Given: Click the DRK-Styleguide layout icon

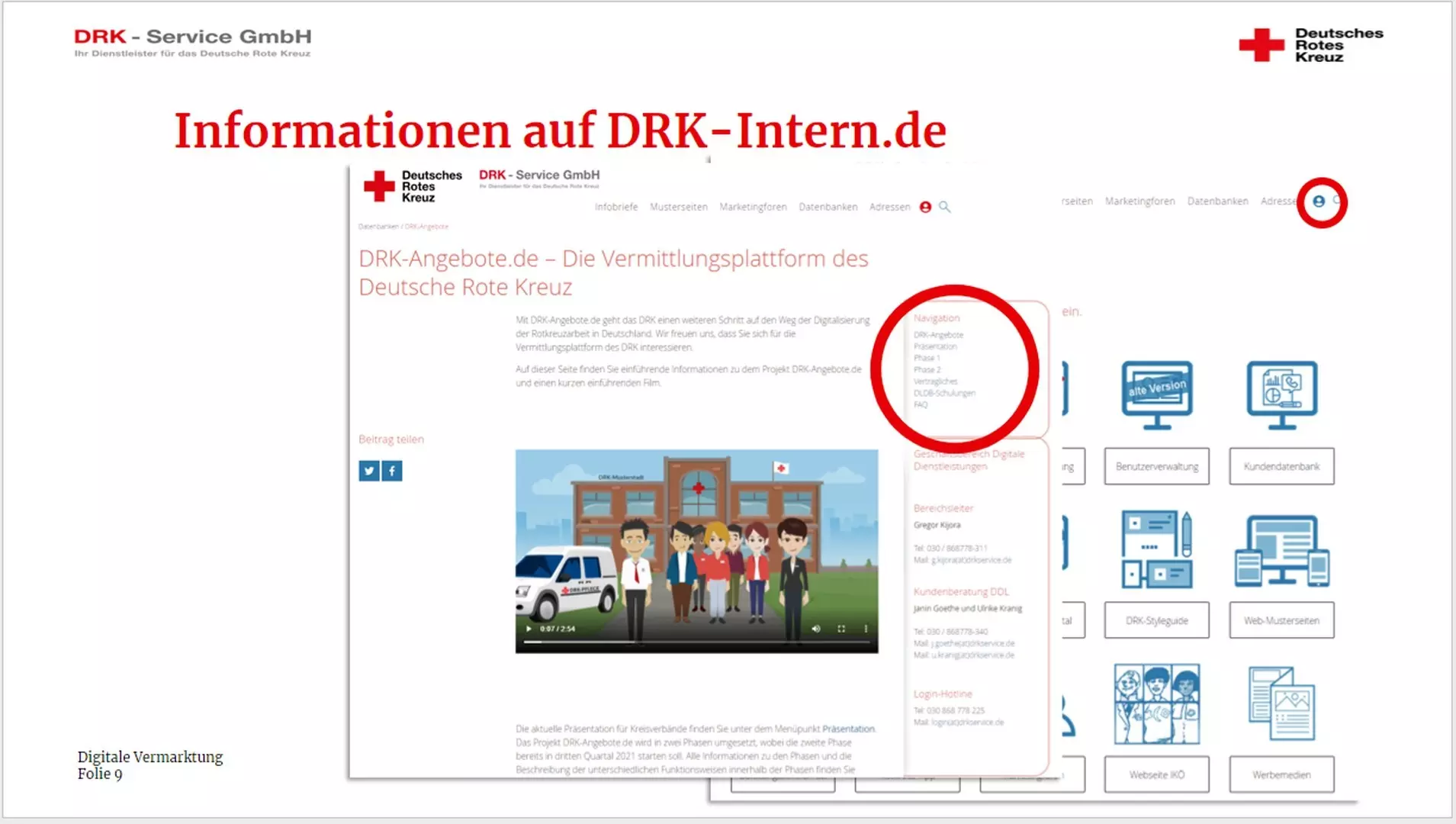Looking at the screenshot, I should 1156,549.
